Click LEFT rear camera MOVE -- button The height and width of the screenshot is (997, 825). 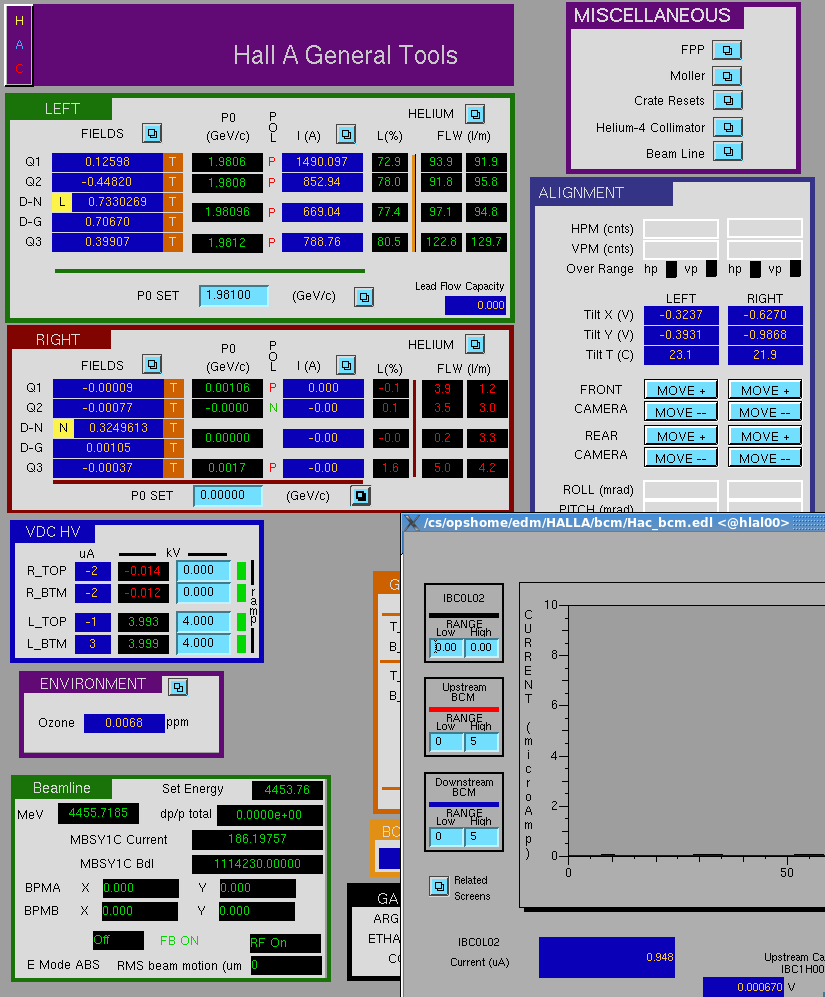pyautogui.click(x=681, y=458)
